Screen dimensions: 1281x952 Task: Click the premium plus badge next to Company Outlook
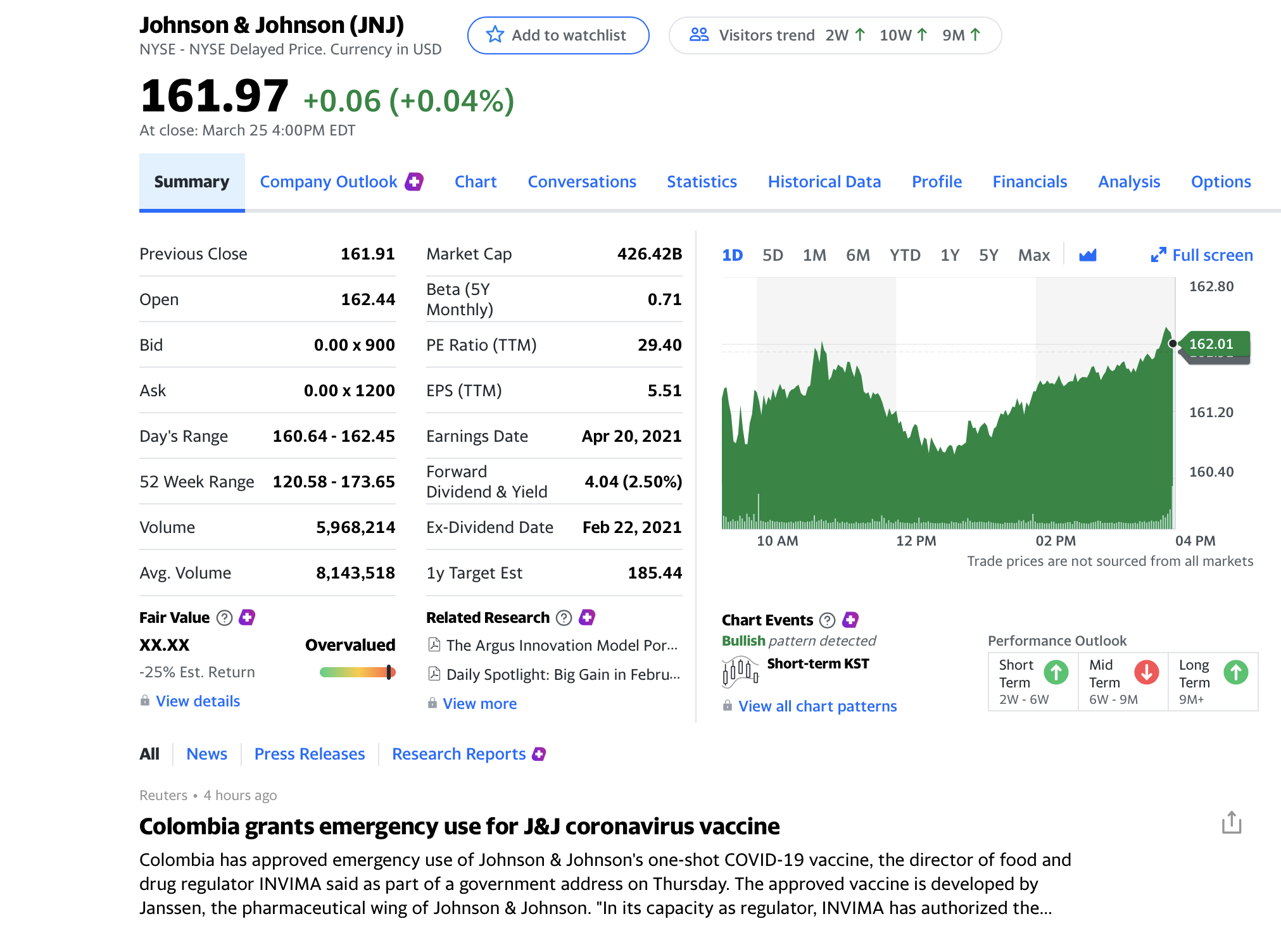click(x=414, y=181)
